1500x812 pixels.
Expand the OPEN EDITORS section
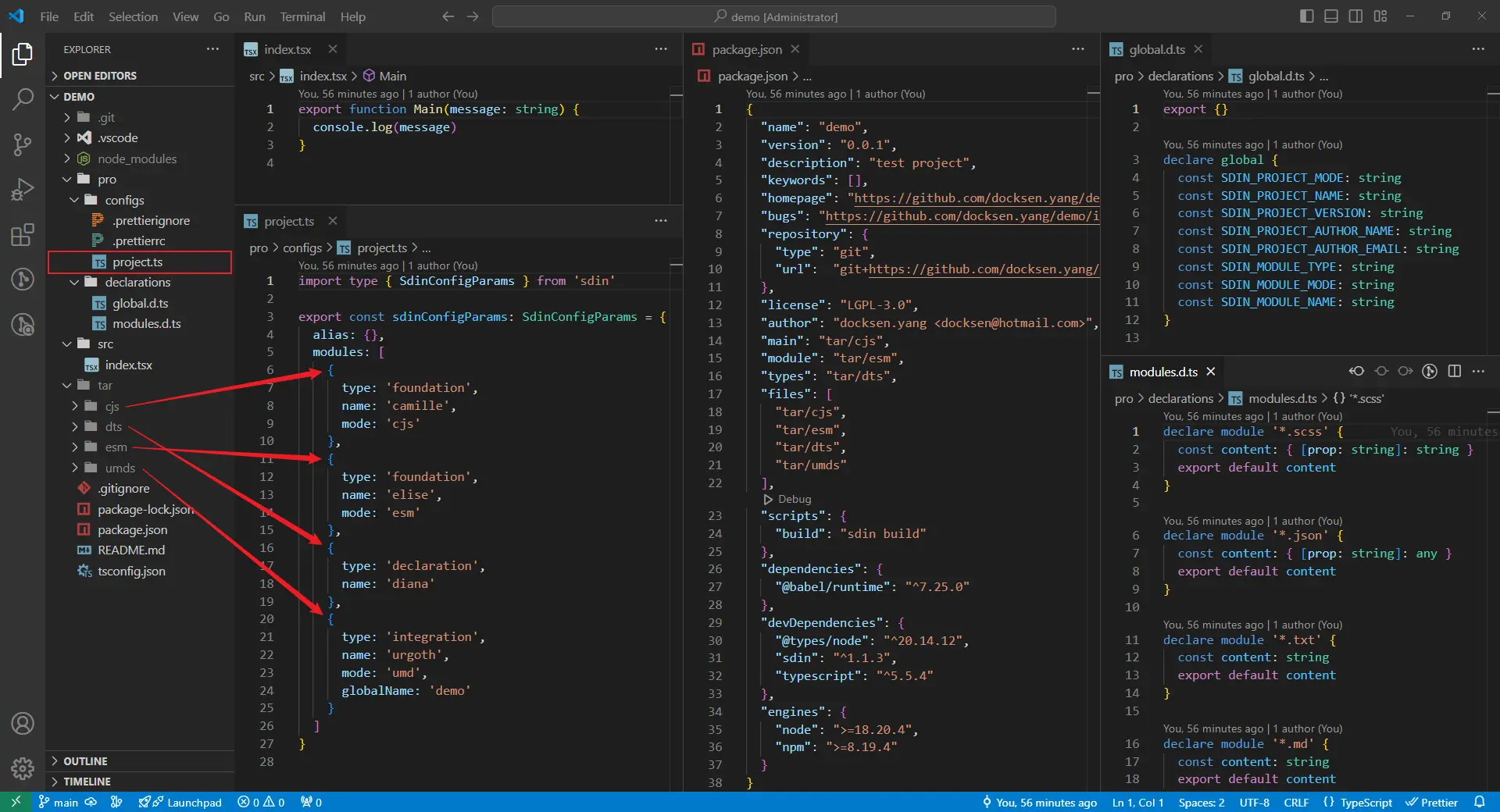(140, 76)
